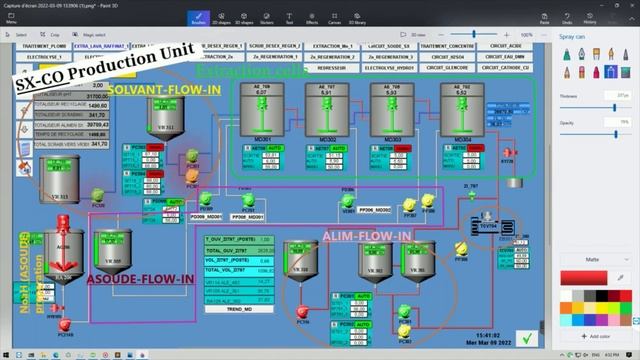Click the Thickness value box
The image size is (640, 360).
(618, 96)
